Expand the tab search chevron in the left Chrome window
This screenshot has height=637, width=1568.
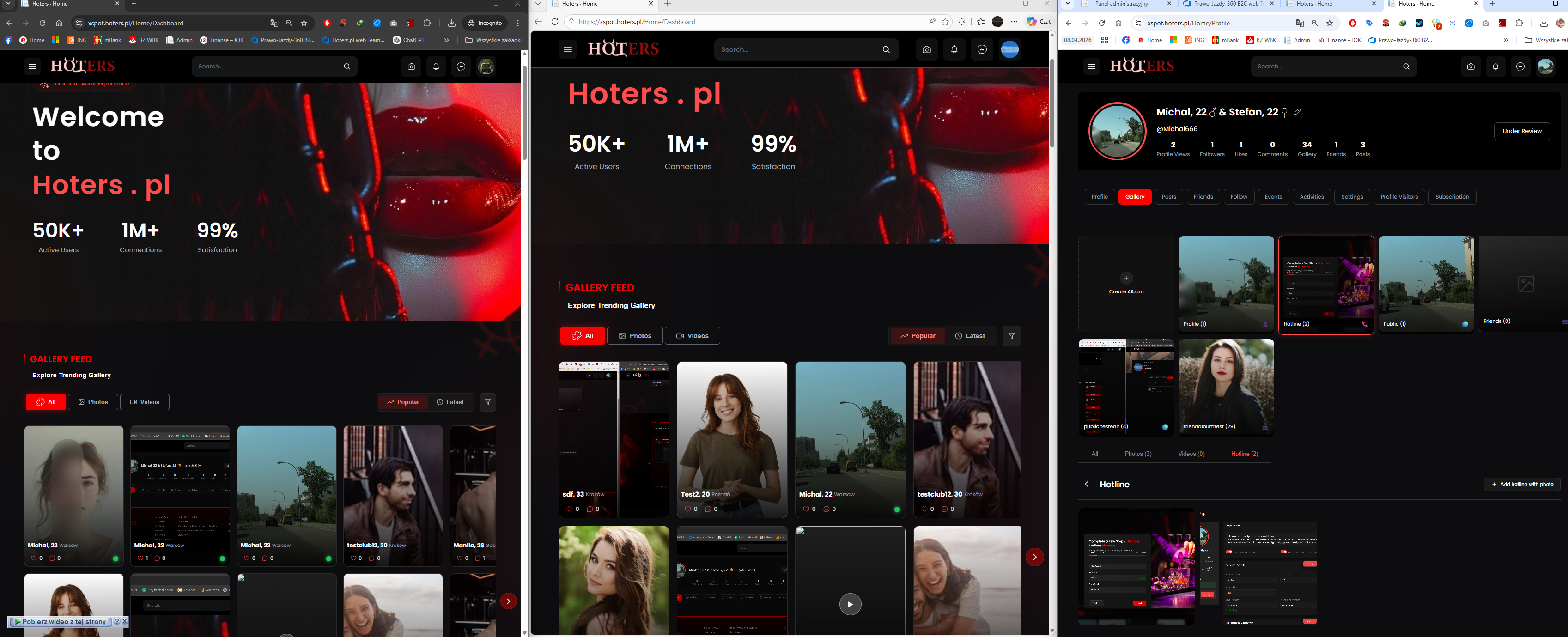[x=8, y=4]
